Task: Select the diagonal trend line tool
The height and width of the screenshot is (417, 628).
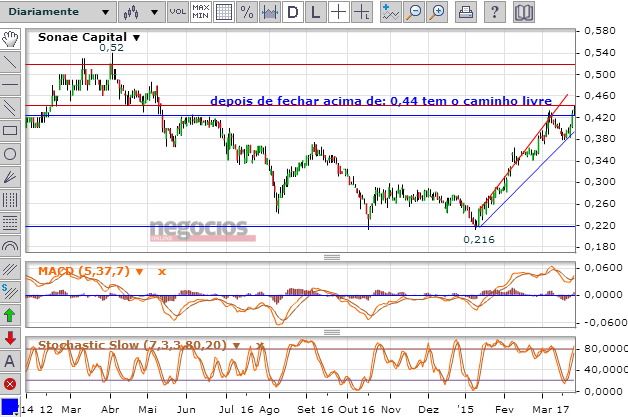Action: 10,62
